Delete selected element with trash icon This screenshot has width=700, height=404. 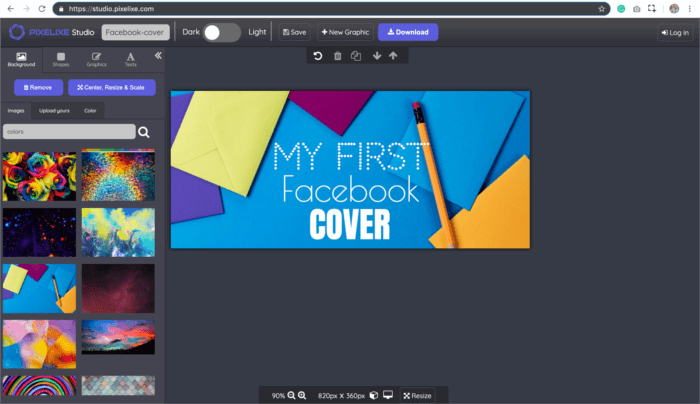(x=337, y=56)
